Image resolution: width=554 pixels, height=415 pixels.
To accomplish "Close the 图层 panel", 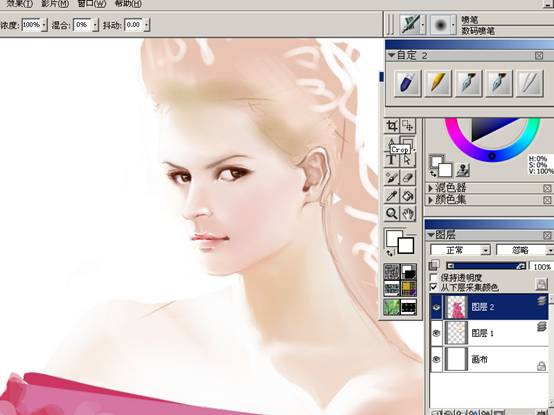I will (547, 235).
